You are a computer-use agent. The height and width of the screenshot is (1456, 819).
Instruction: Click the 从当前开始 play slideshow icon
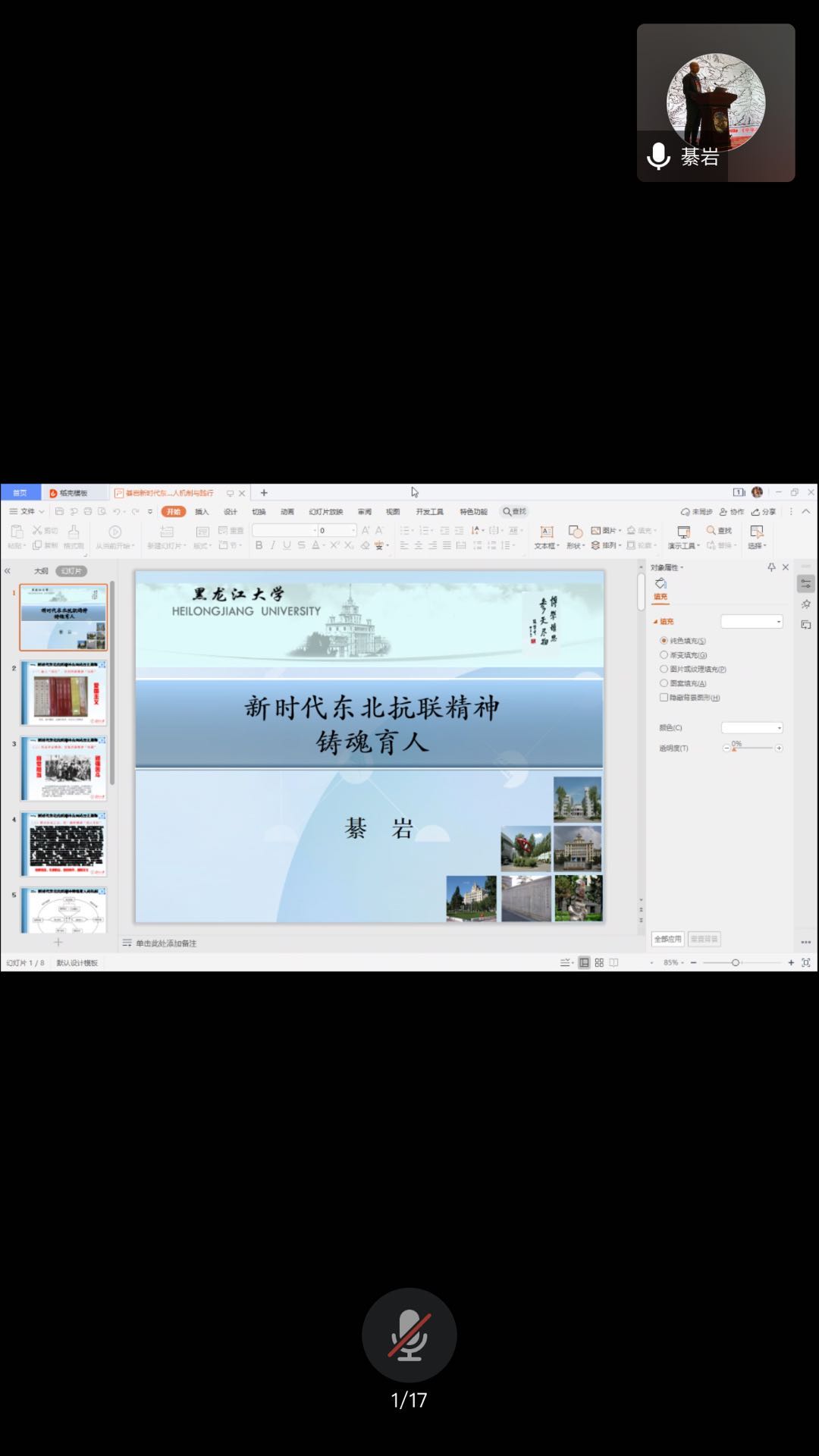[x=115, y=532]
